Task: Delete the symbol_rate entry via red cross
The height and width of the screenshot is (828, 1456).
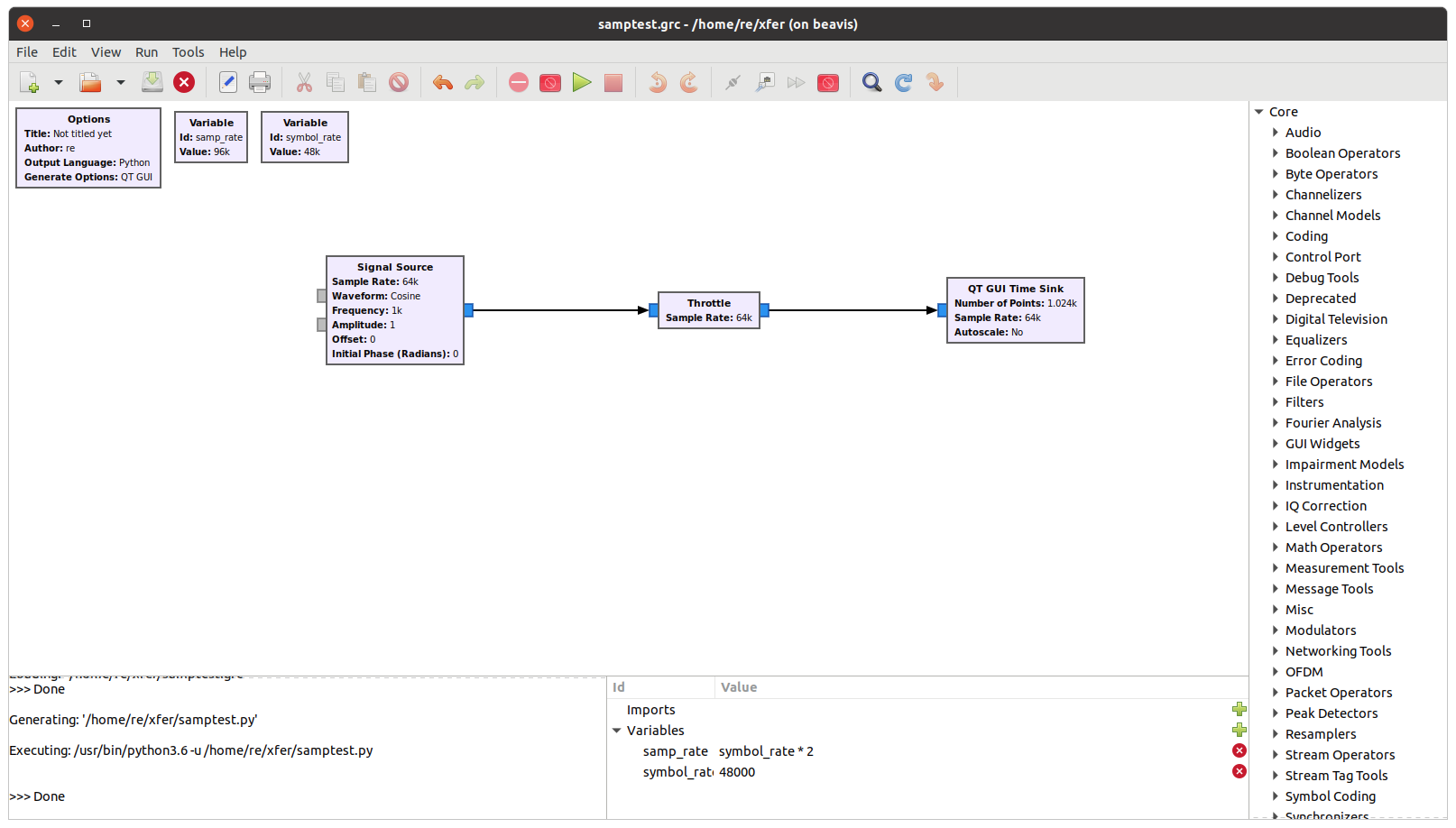Action: point(1239,772)
